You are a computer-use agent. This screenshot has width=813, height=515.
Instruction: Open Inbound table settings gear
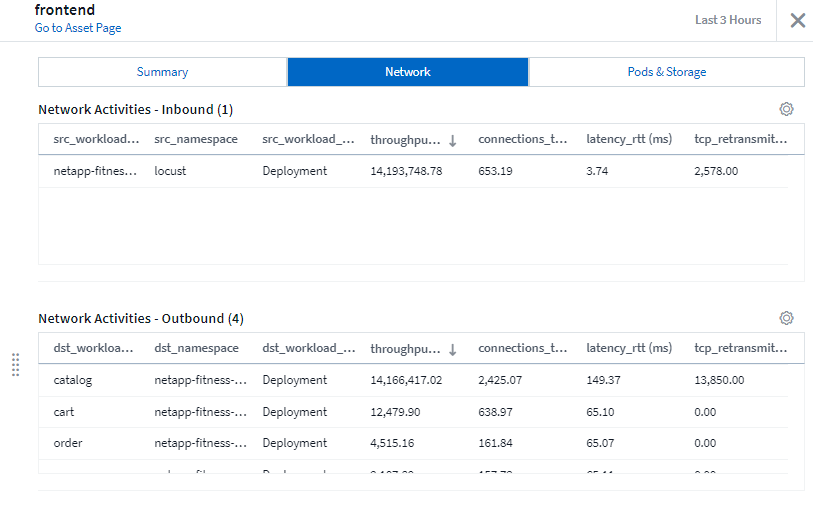pos(786,109)
